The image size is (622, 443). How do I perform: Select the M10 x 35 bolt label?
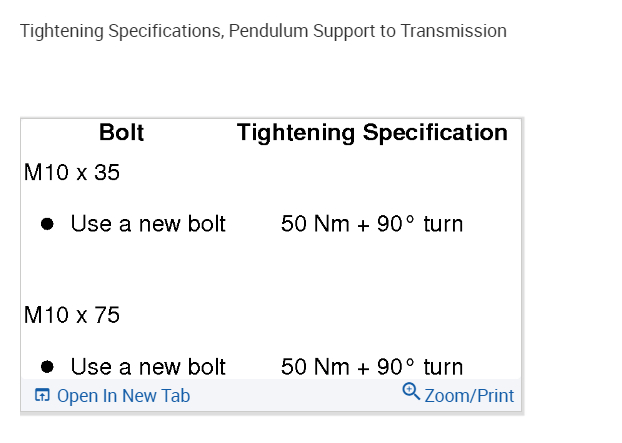point(72,173)
